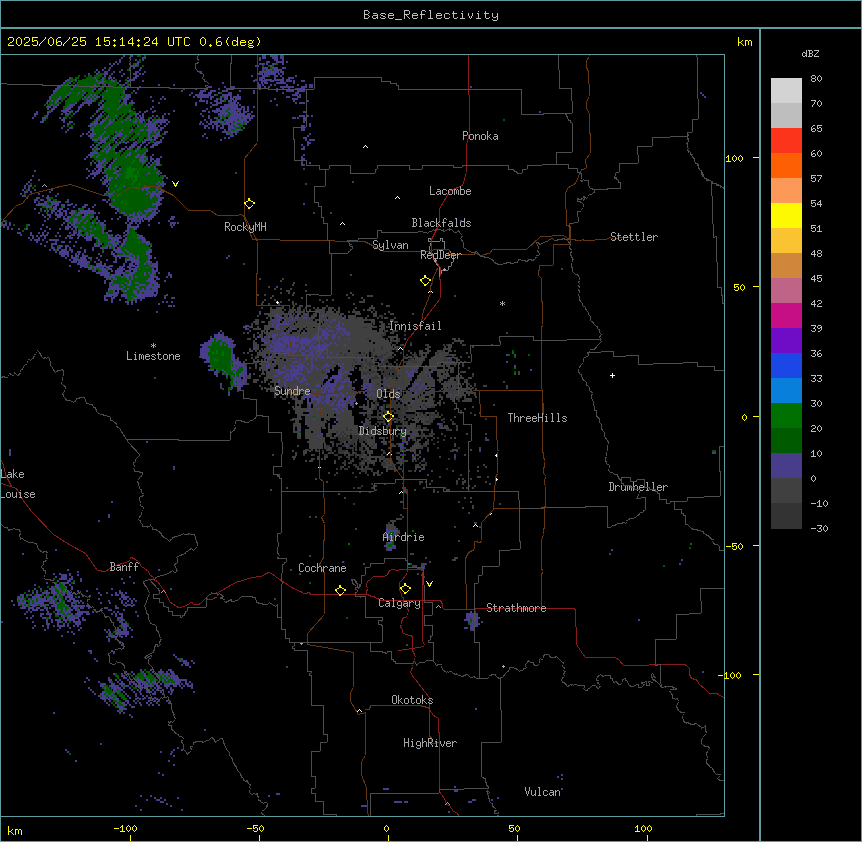The width and height of the screenshot is (862, 842).
Task: Select the blue 33–36 dBZ legend band
Action: pos(786,365)
